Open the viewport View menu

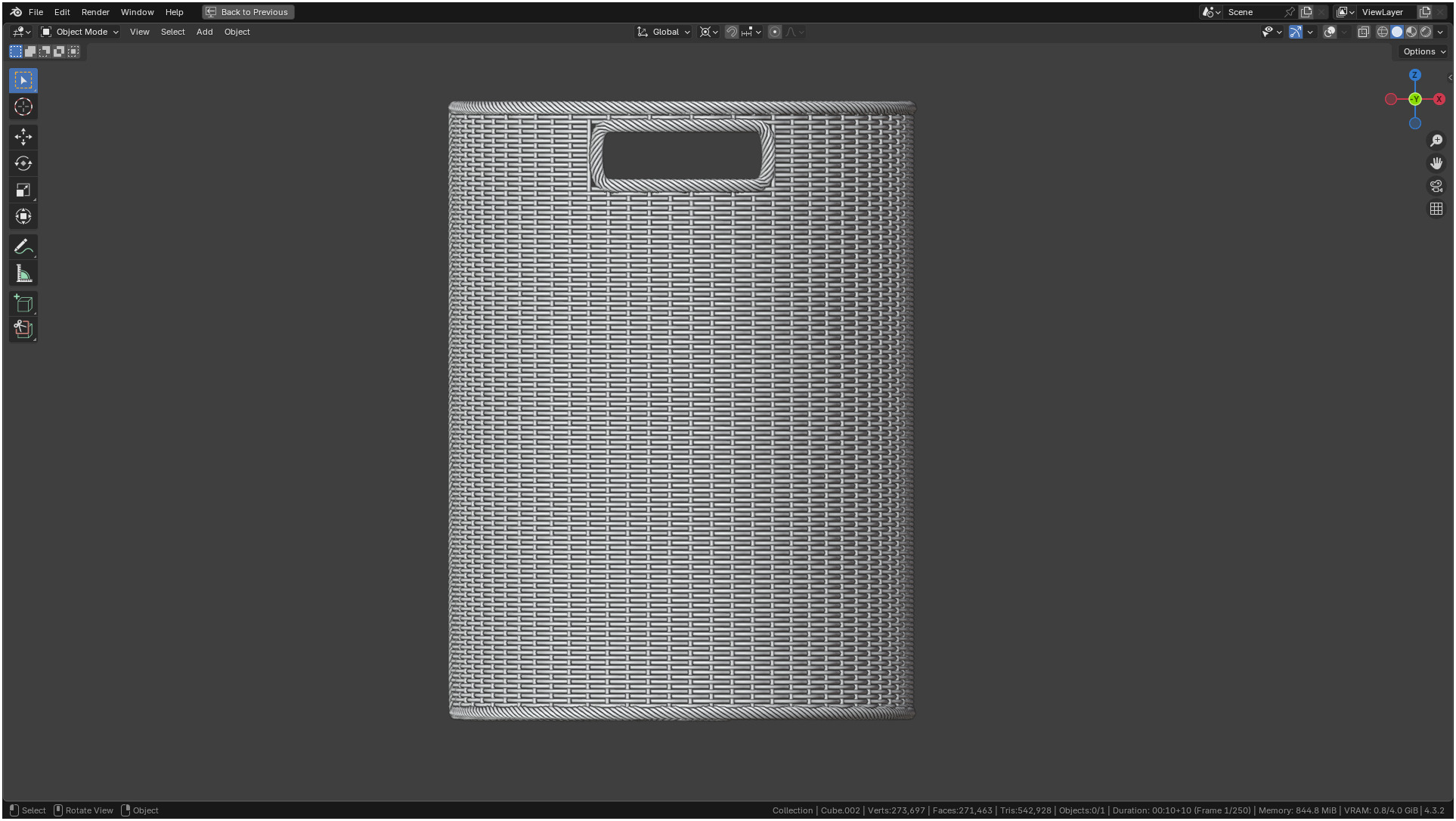[x=140, y=32]
